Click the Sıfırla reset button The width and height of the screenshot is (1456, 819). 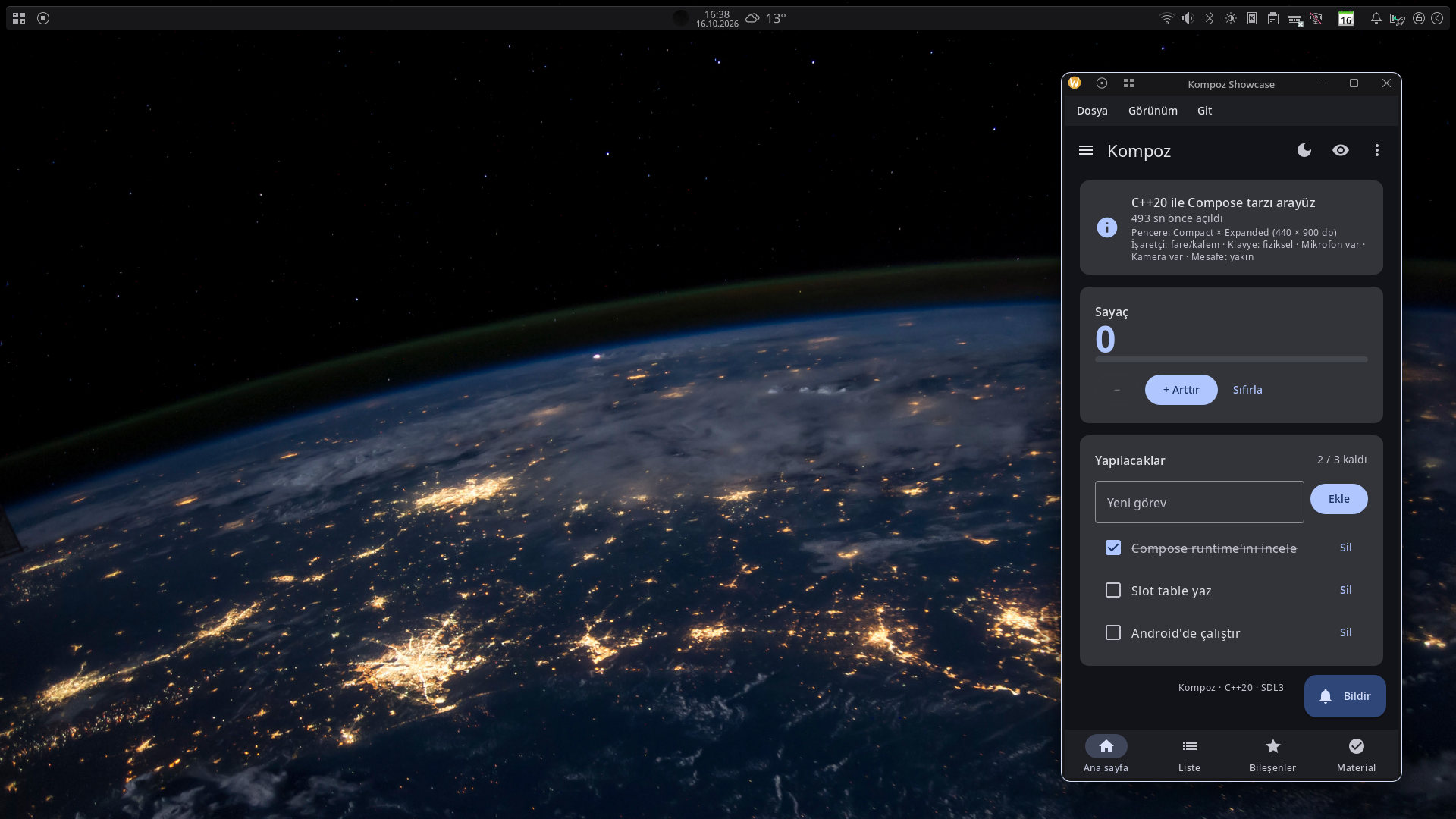[x=1247, y=390]
